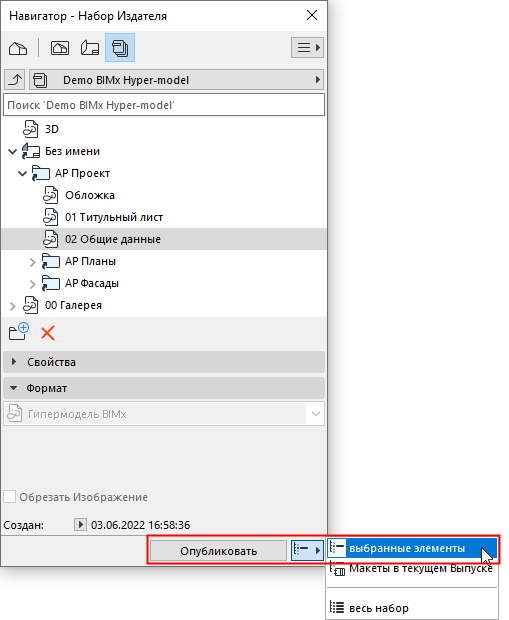Image resolution: width=509 pixels, height=620 pixels.
Task: Open the 'Гипермодель BIMx' format dropdown
Action: pos(164,414)
